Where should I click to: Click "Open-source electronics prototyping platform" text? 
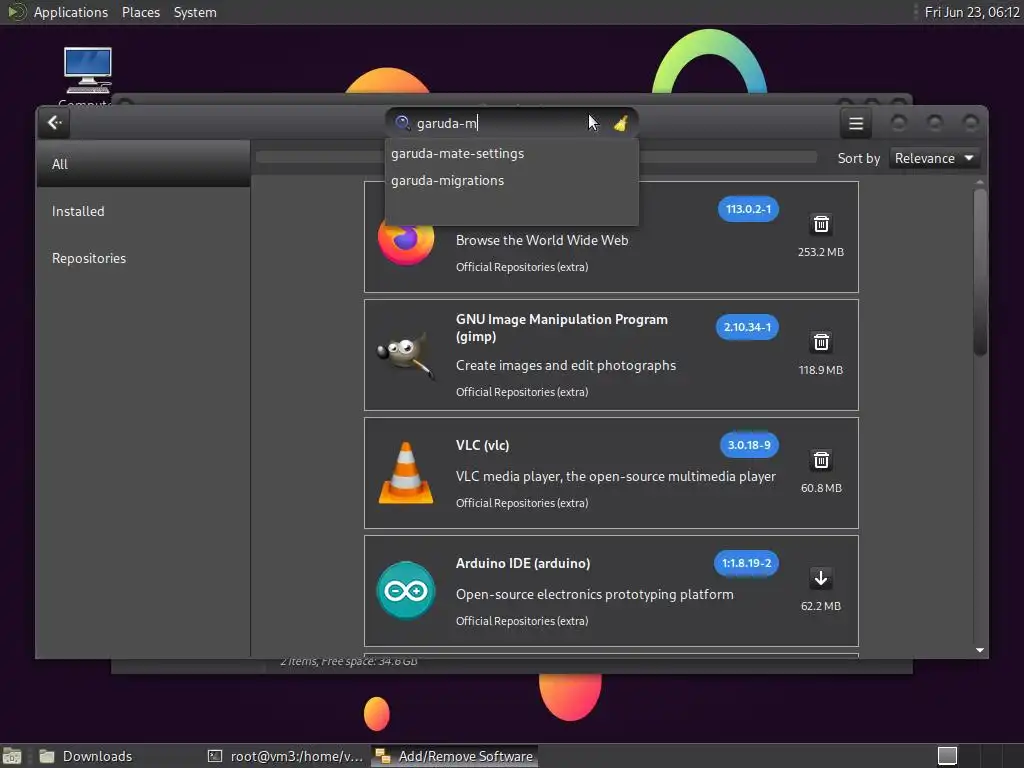(594, 594)
